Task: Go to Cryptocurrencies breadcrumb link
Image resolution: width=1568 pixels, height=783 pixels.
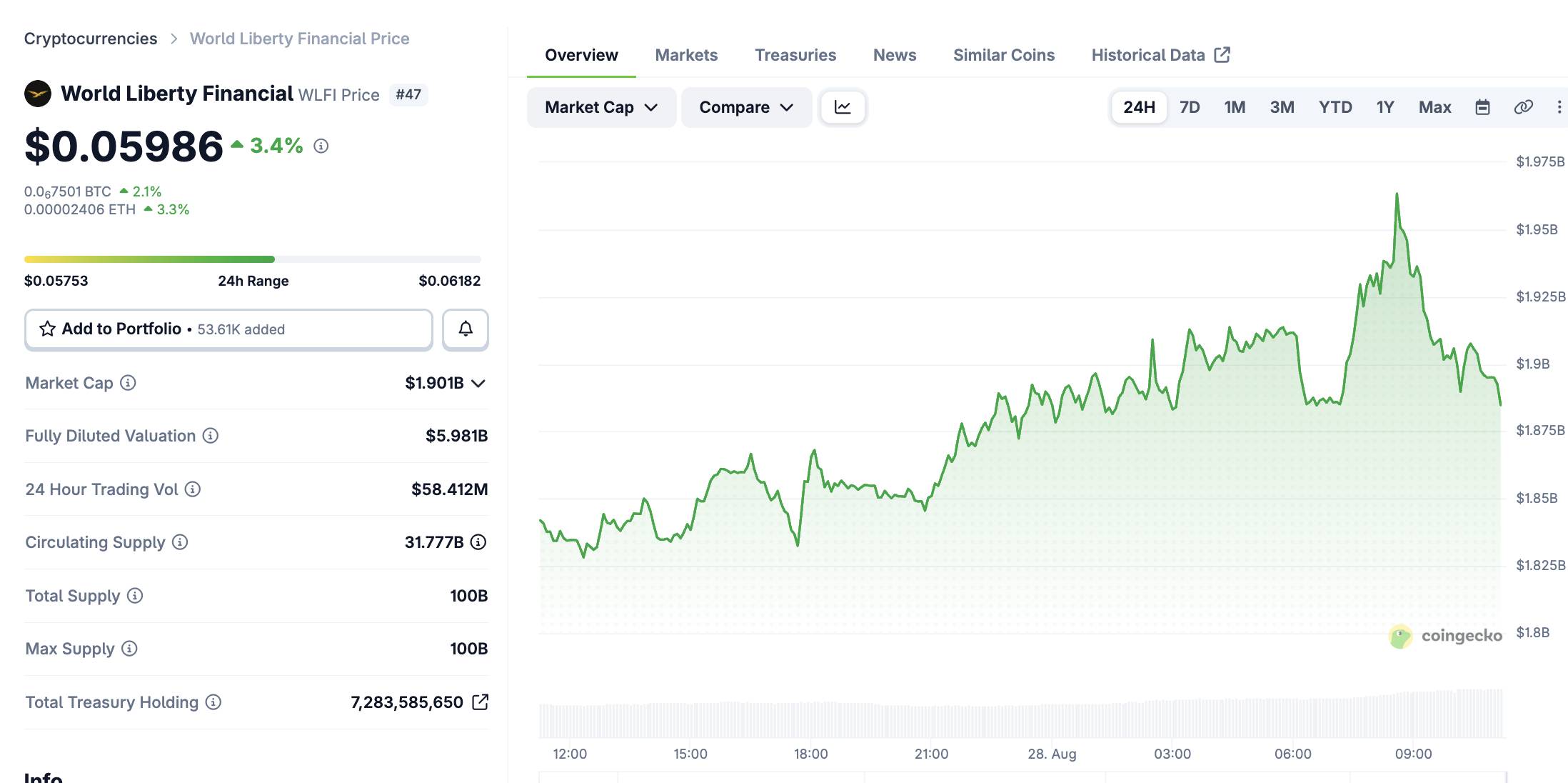Action: tap(91, 39)
